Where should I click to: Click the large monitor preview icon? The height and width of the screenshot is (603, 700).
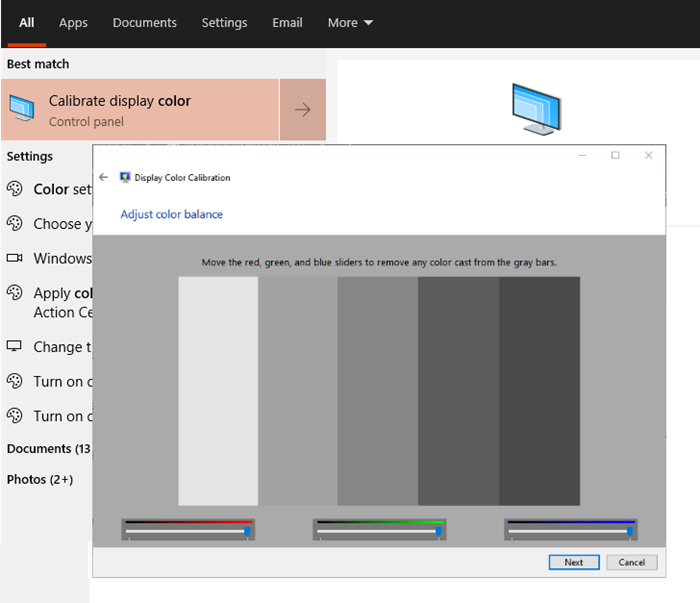pyautogui.click(x=537, y=109)
